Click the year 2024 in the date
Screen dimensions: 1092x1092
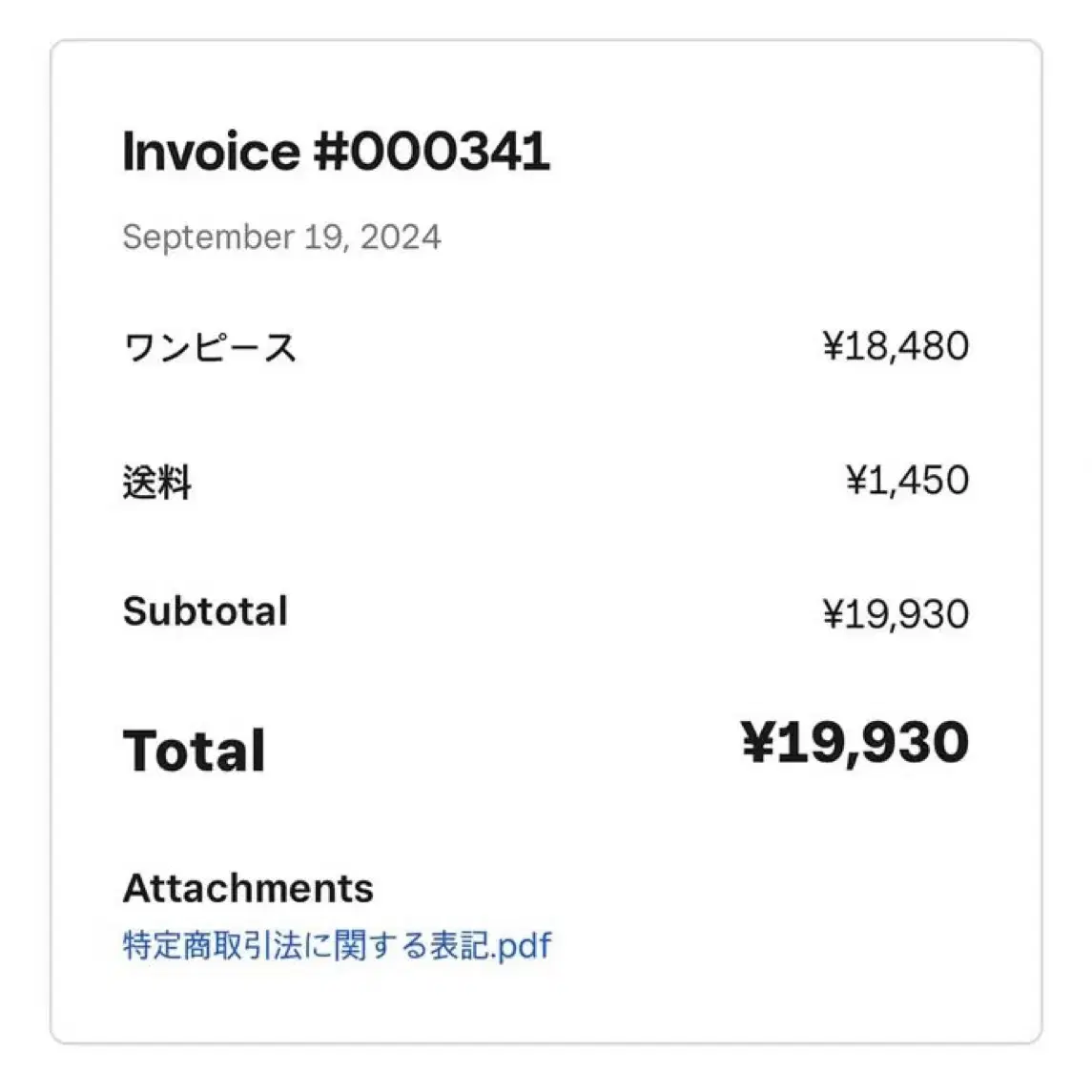pyautogui.click(x=401, y=237)
